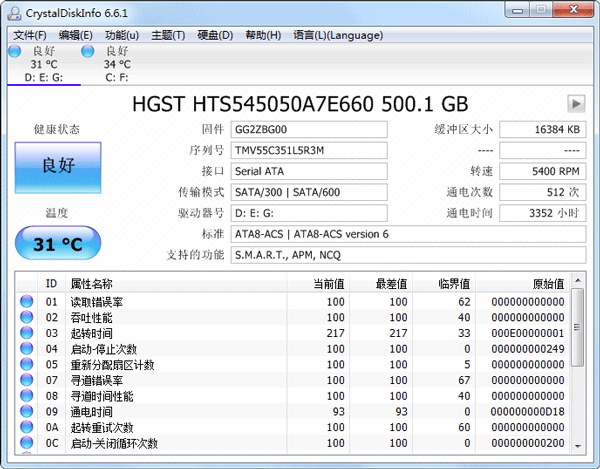The width and height of the screenshot is (600, 469).
Task: Click the attribute list scroll down arrow
Action: 578,446
